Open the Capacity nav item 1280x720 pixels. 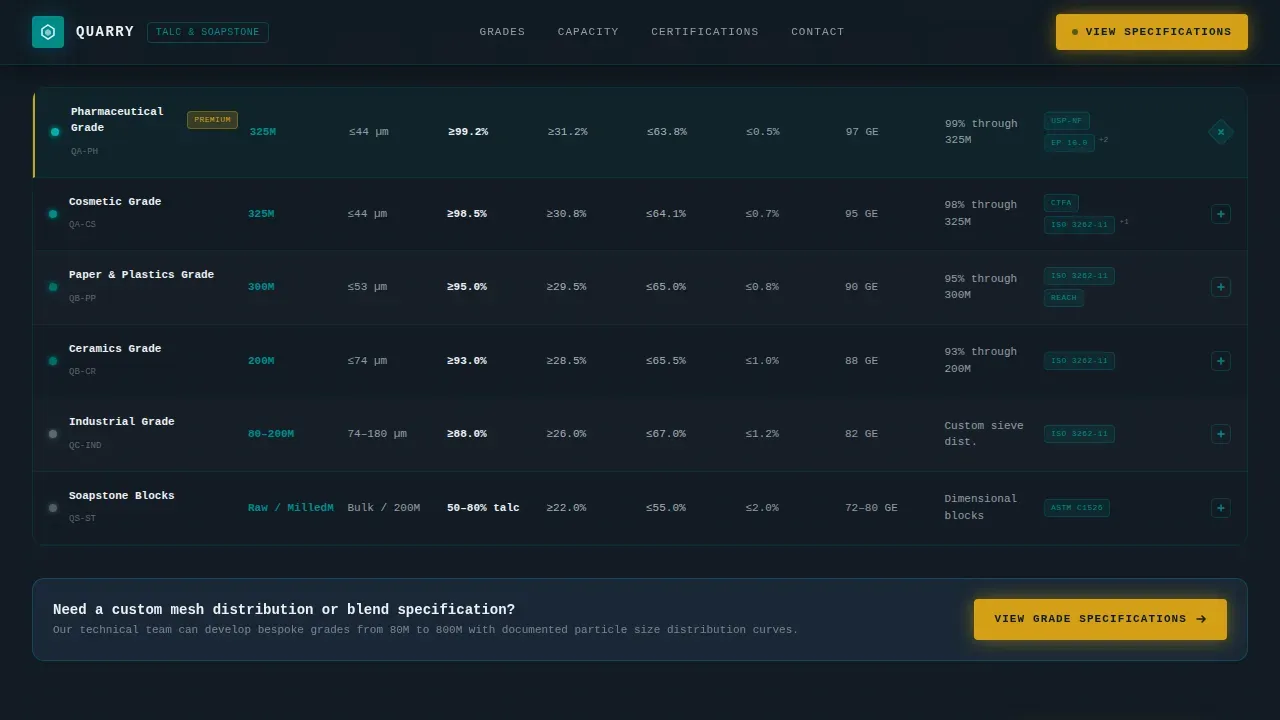click(x=588, y=32)
